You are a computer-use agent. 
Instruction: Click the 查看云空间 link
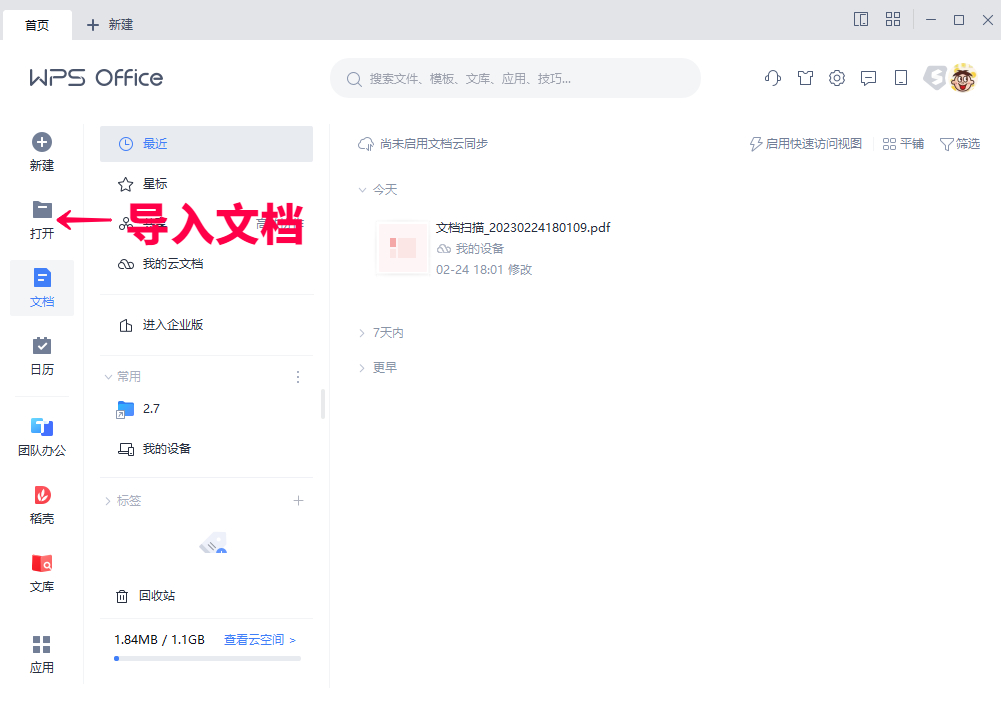click(252, 639)
